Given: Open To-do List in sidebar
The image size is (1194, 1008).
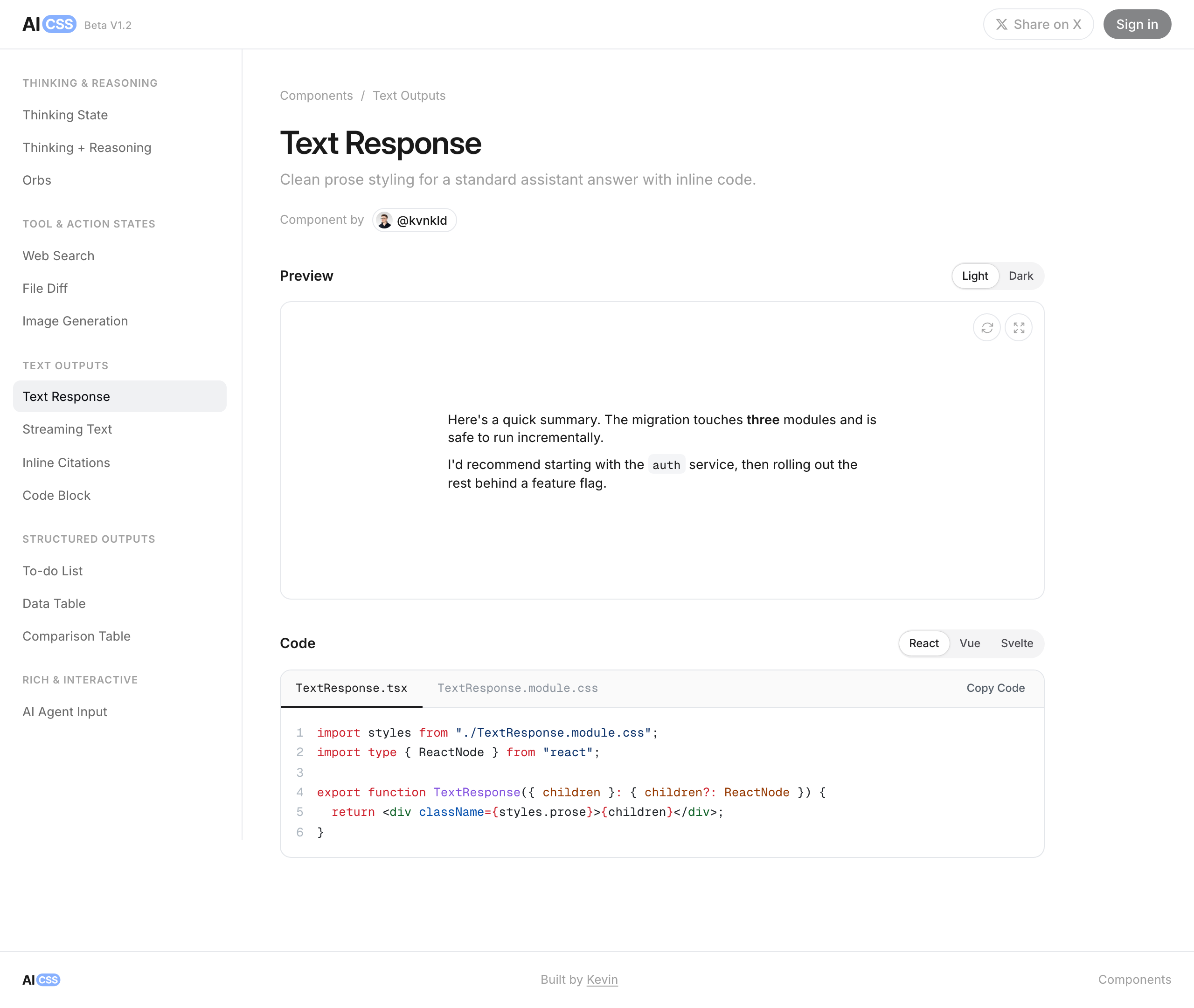Looking at the screenshot, I should click(x=119, y=571).
